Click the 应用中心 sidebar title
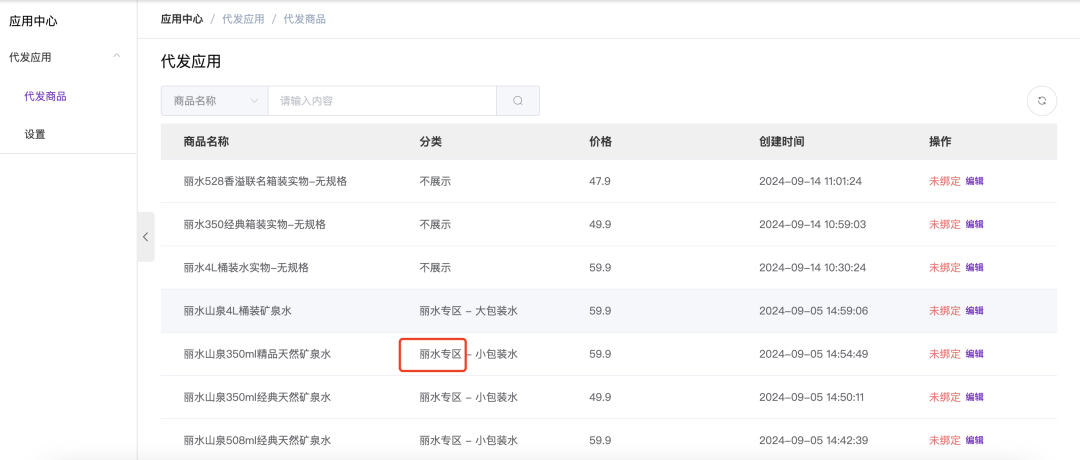Screen dimensions: 1080x460 tap(33, 21)
